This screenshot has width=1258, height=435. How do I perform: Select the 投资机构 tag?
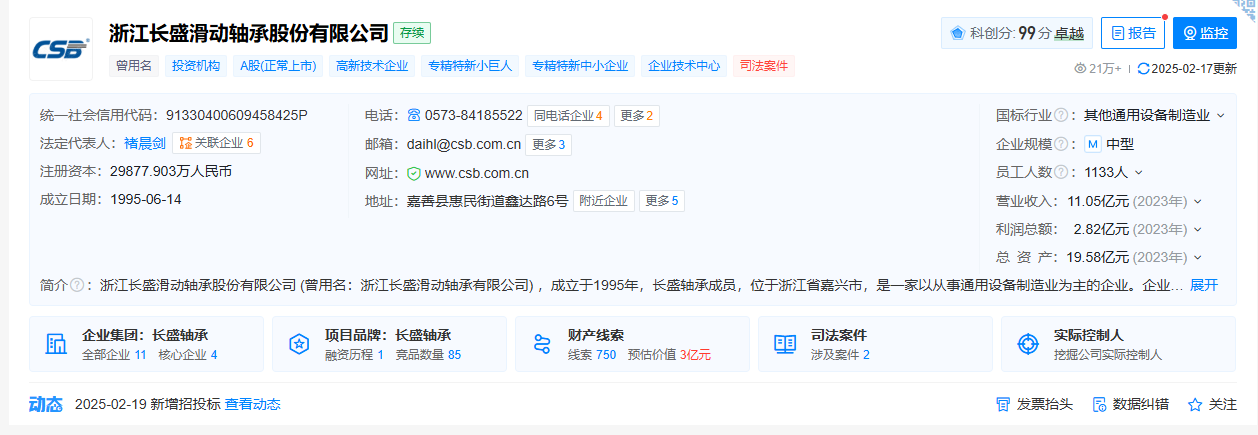coord(196,66)
